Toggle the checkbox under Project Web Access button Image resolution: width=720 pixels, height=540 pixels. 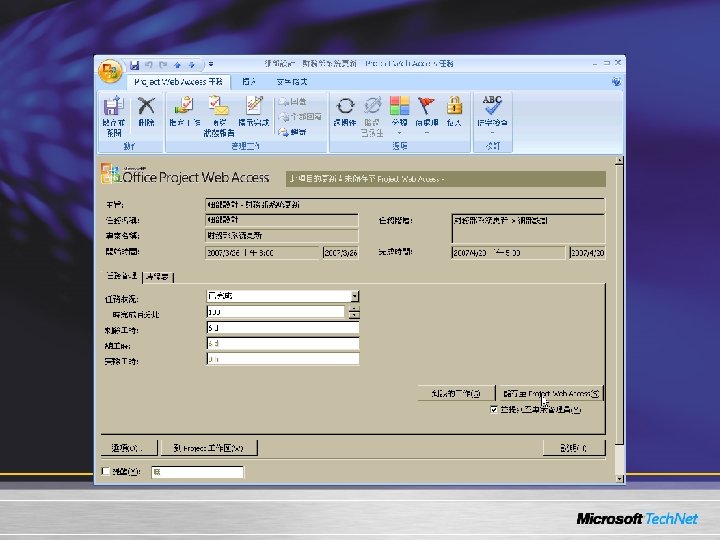[494, 409]
